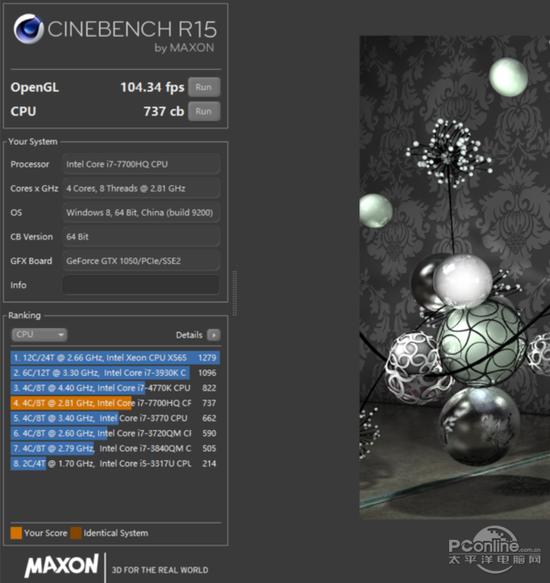This screenshot has width=550, height=583.
Task: Select the i5-3317U ranking entry
Action: 115,464
